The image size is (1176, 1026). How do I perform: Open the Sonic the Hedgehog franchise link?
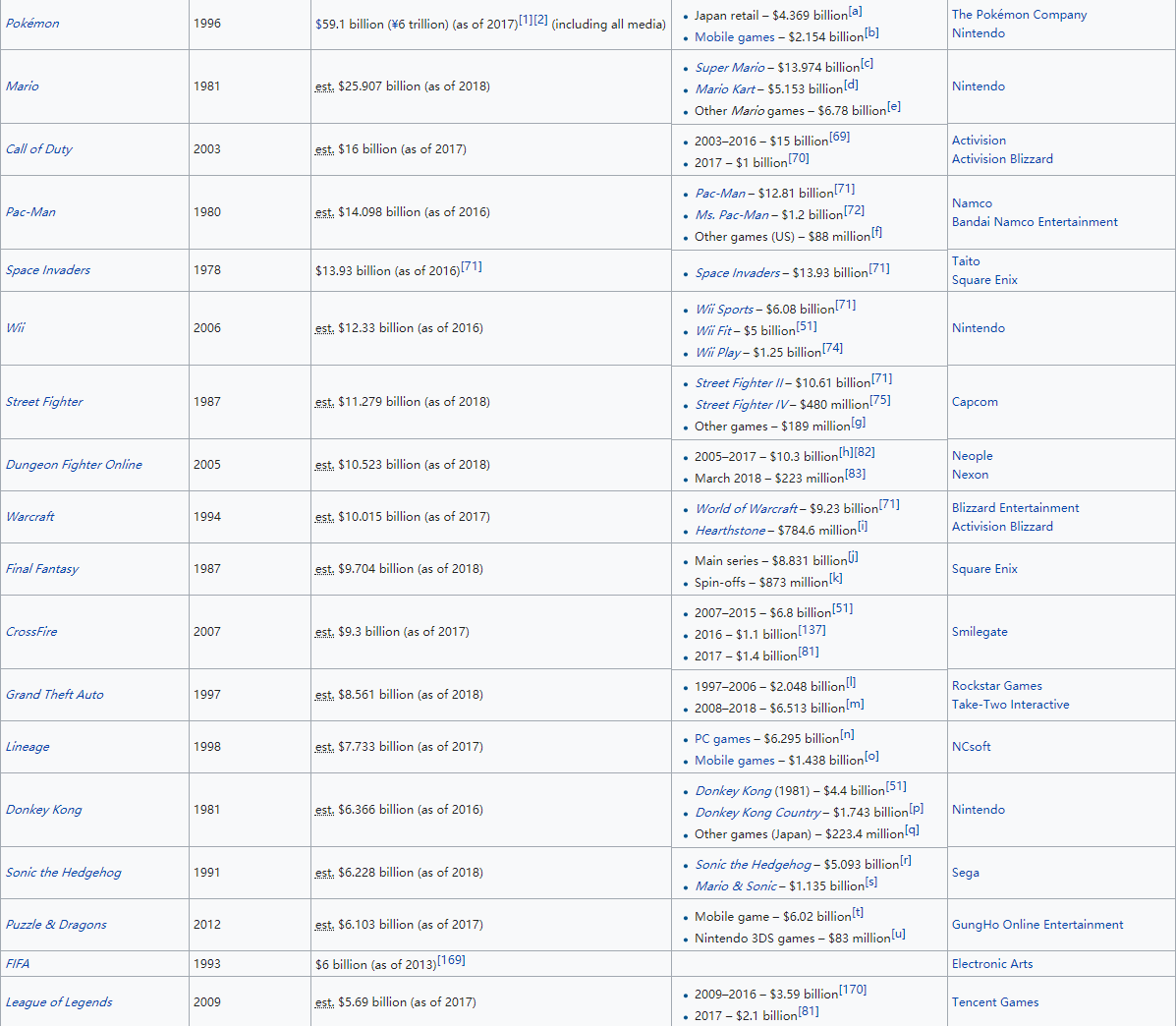[x=64, y=873]
